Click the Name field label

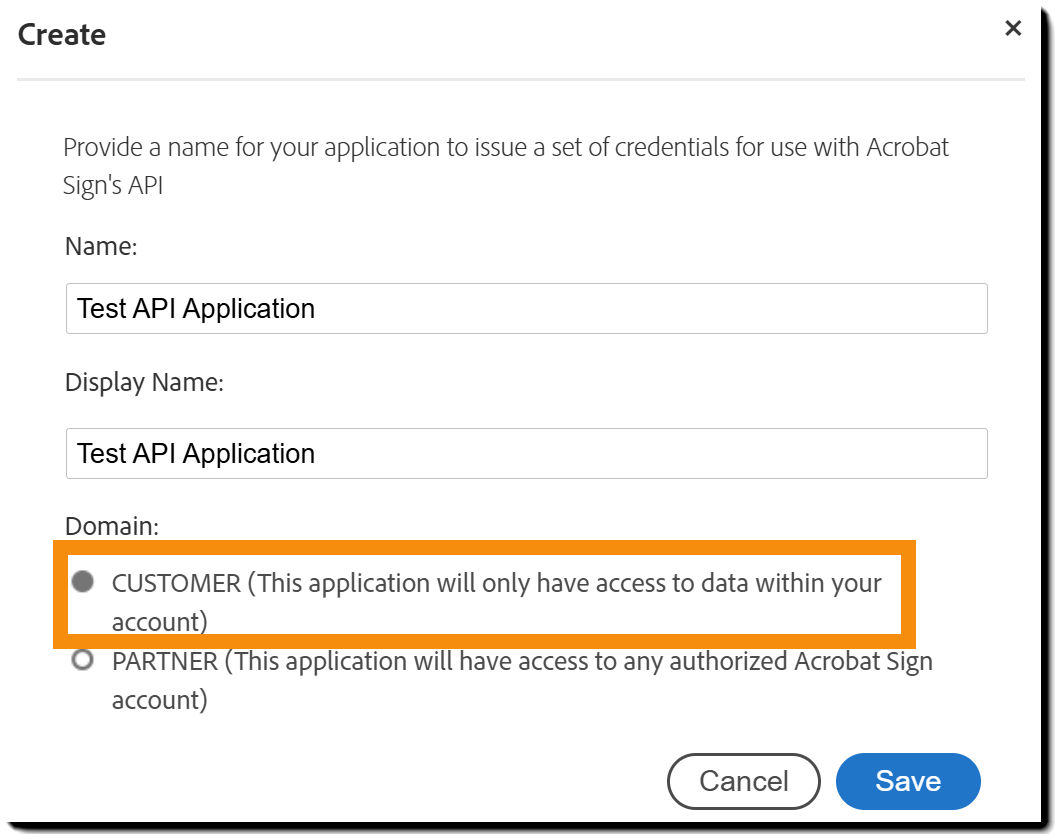pyautogui.click(x=100, y=246)
